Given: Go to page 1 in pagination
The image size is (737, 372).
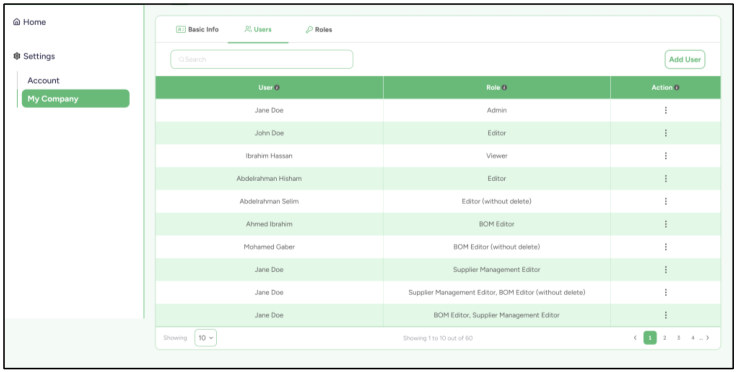Looking at the screenshot, I should pos(650,338).
